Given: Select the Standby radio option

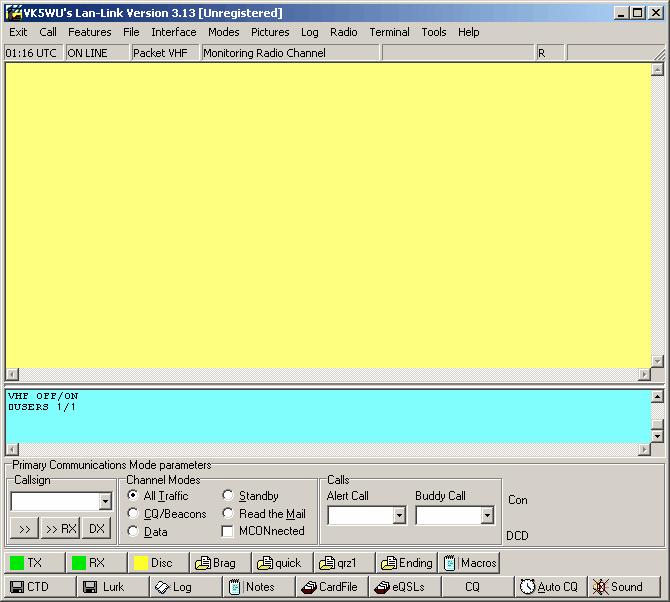Looking at the screenshot, I should (229, 496).
